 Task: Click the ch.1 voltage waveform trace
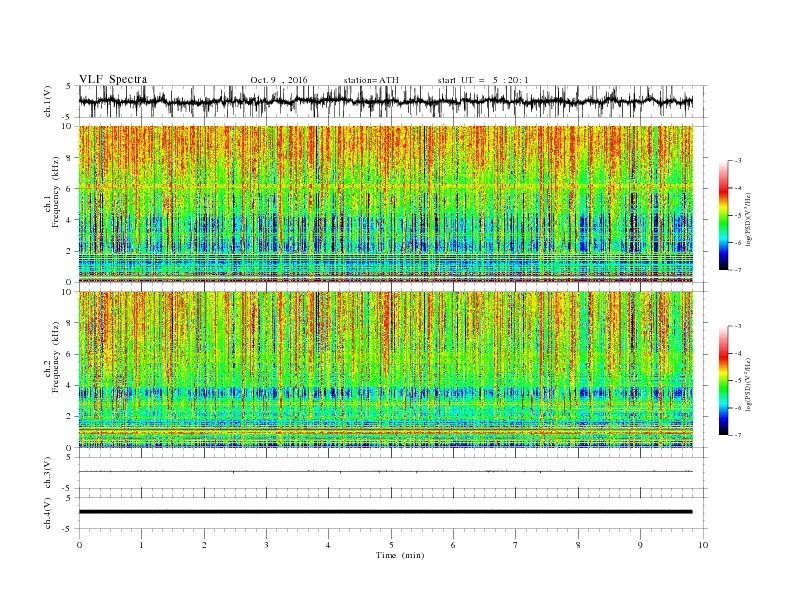(x=385, y=101)
